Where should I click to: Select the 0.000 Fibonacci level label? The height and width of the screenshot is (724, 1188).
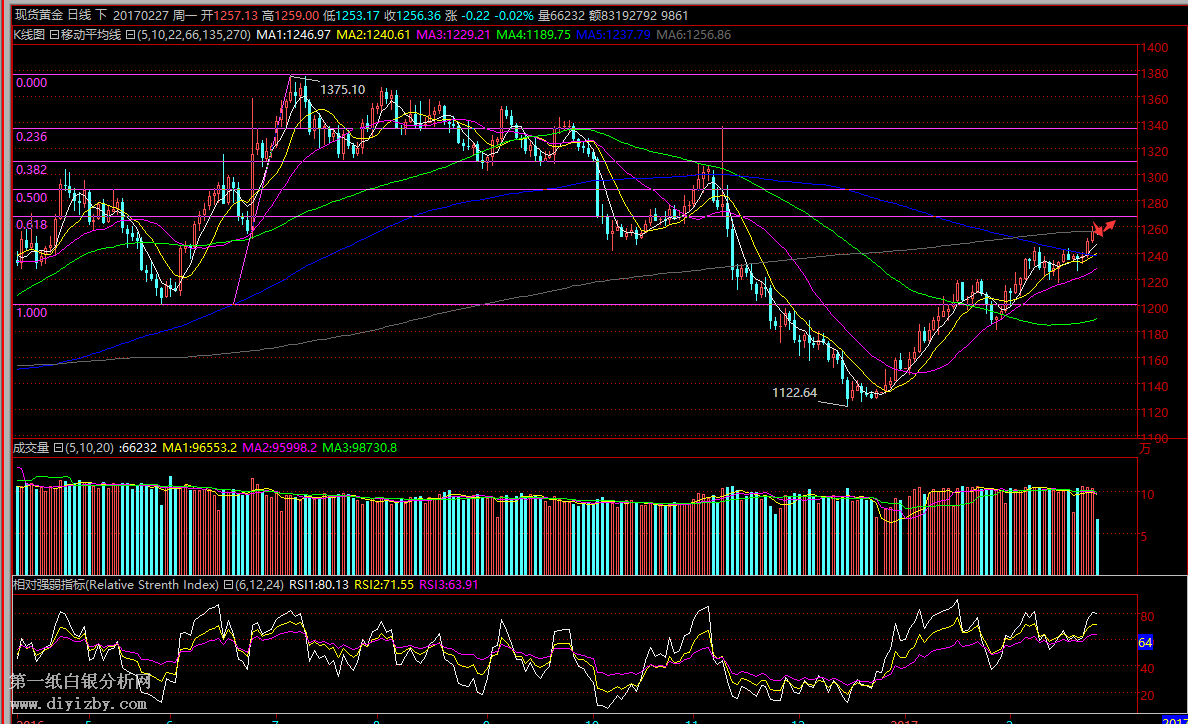tap(32, 83)
